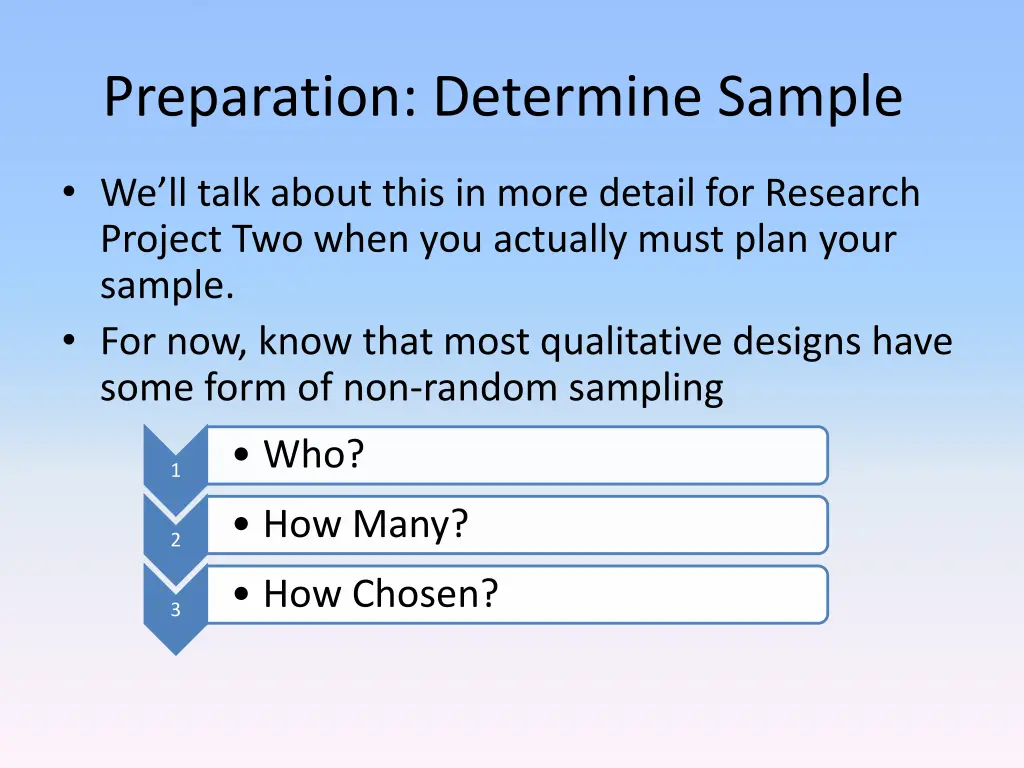
Task: Select the "How Many?" list text
Action: [x=365, y=525]
